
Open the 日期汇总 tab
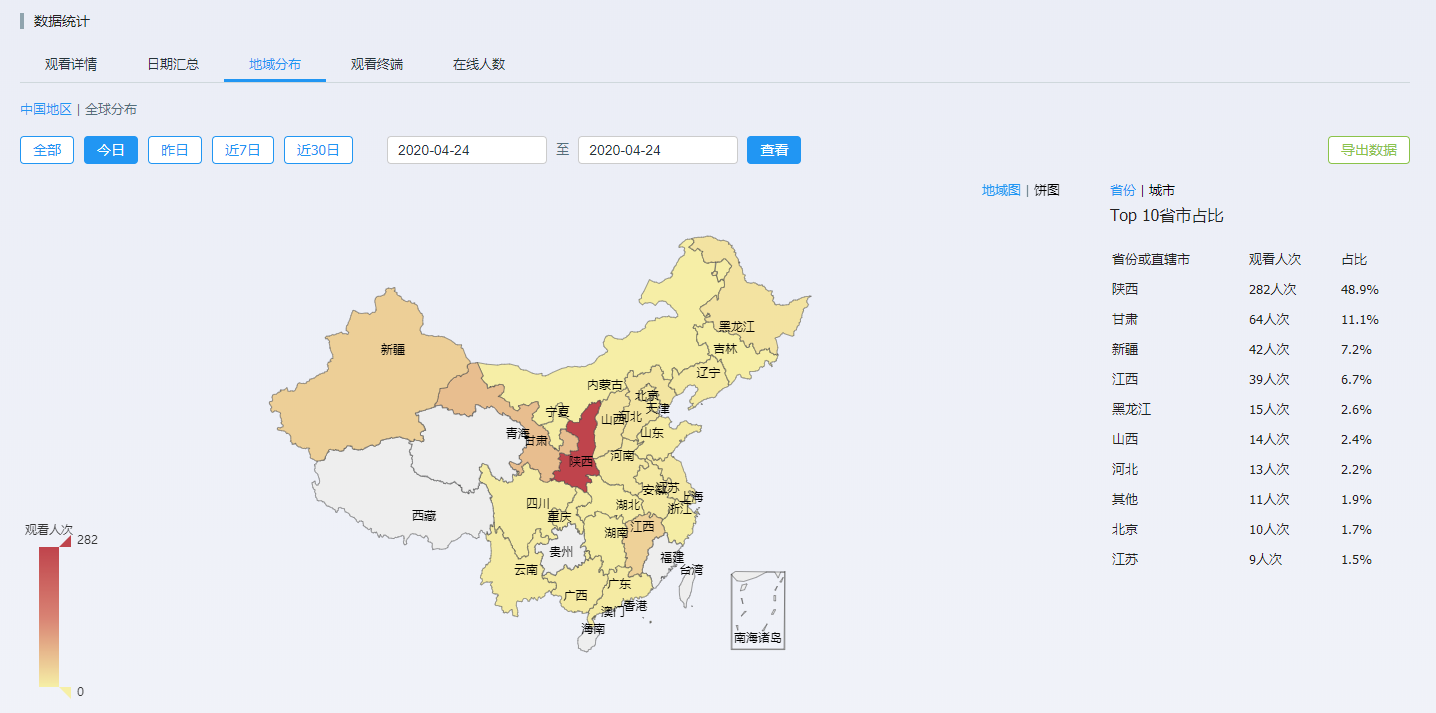[x=173, y=64]
